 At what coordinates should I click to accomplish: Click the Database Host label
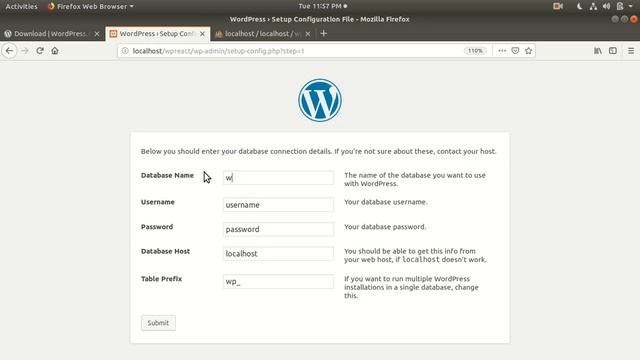165,251
